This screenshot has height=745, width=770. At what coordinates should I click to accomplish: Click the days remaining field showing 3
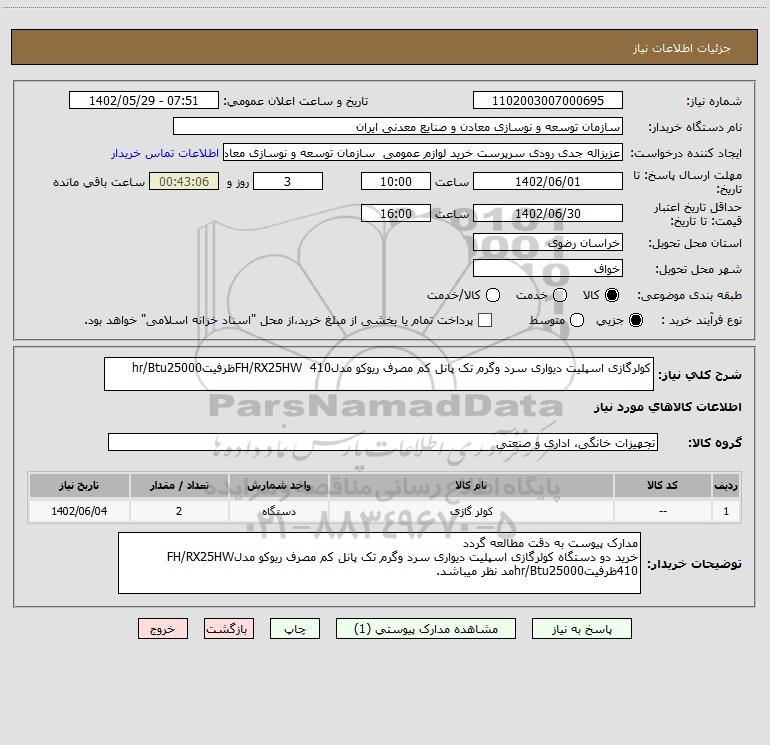[x=288, y=181]
